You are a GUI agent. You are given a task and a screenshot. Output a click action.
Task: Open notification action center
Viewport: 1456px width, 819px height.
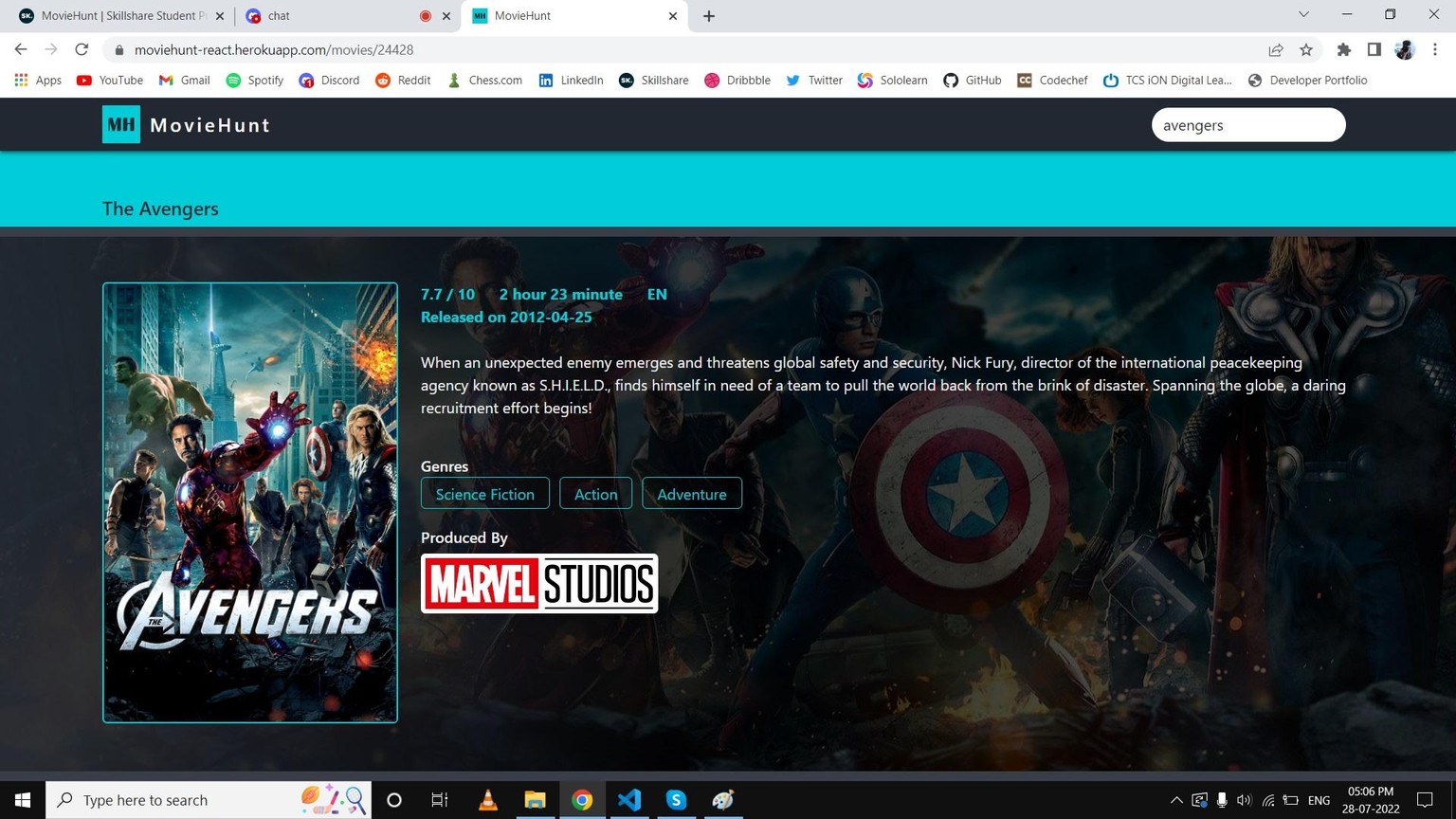[x=1425, y=800]
